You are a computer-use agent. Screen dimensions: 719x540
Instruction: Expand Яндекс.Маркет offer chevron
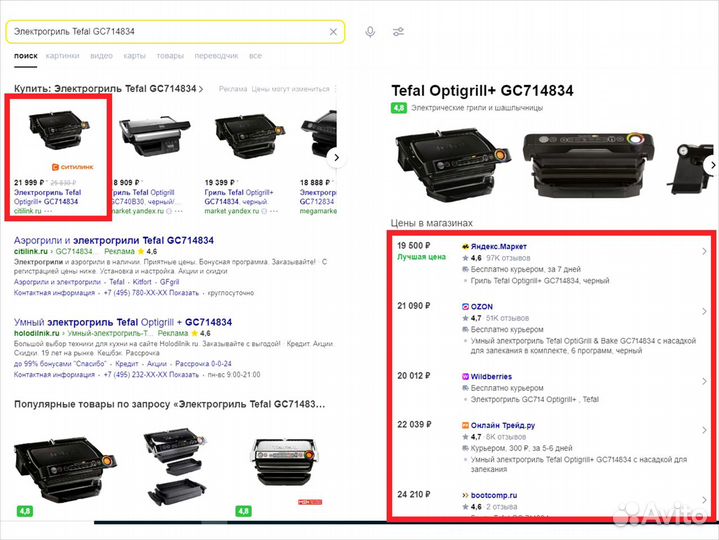(x=704, y=251)
